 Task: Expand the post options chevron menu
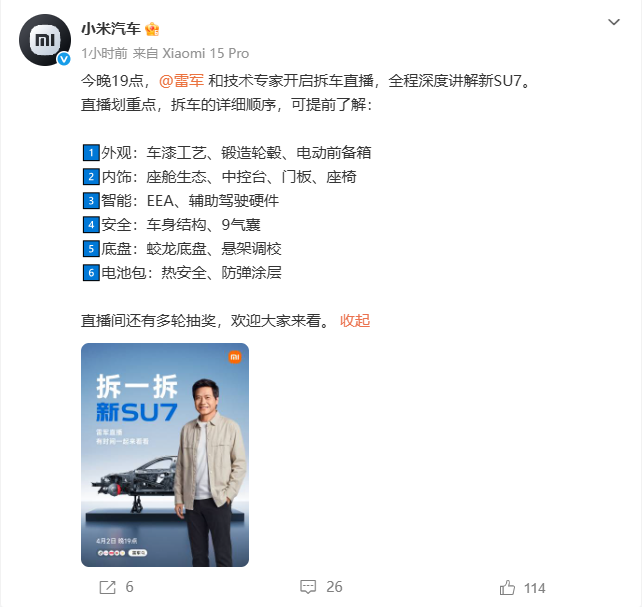click(613, 22)
